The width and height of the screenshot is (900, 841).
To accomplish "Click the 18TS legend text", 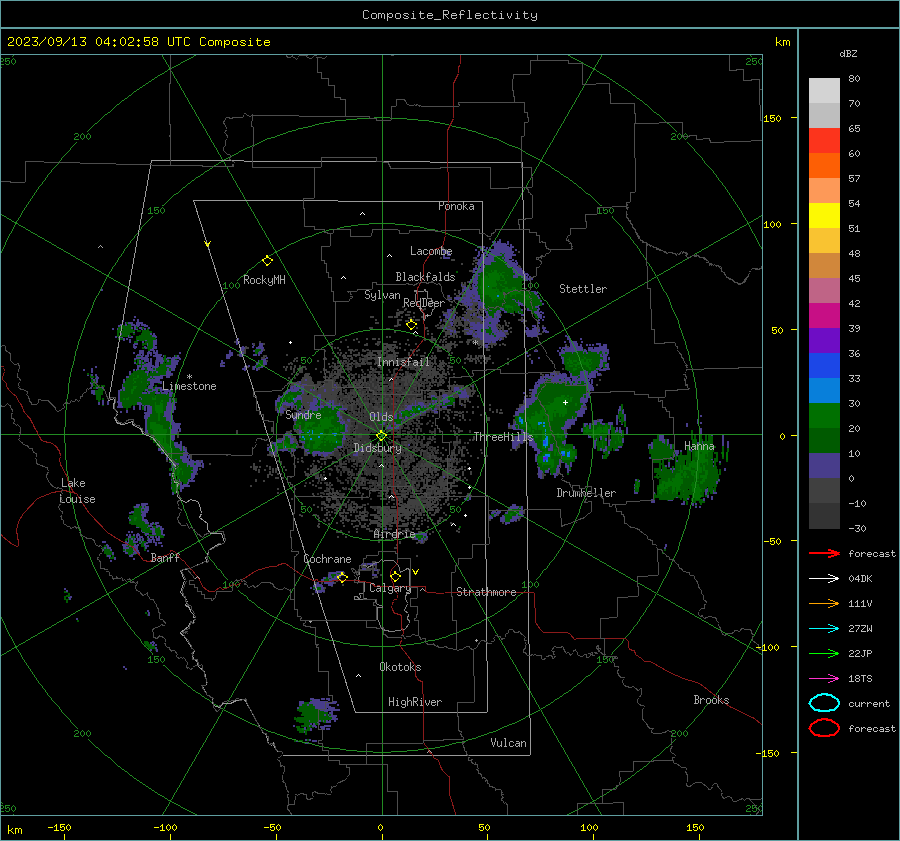I will [860, 679].
